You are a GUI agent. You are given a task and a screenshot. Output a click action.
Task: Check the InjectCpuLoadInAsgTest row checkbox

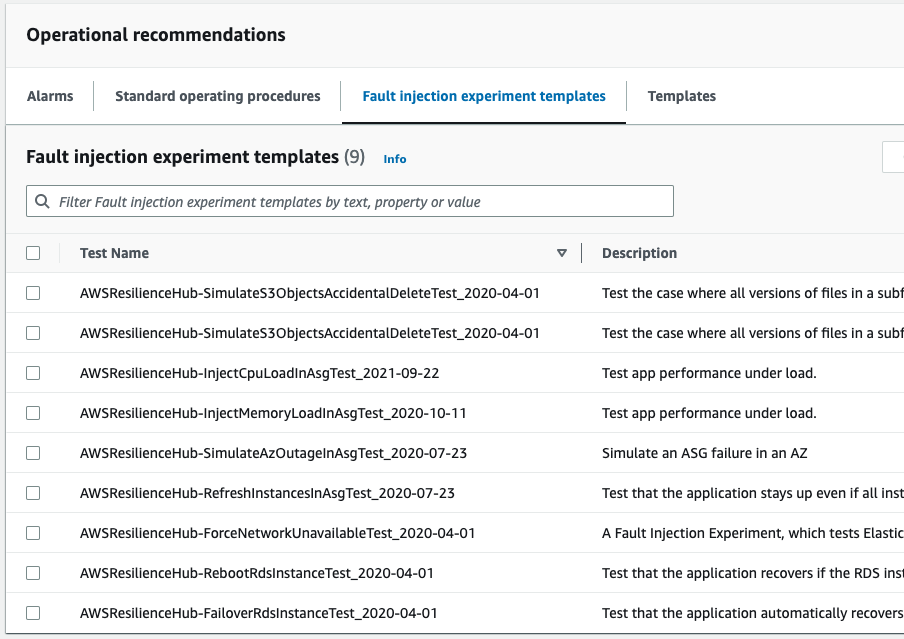point(34,373)
